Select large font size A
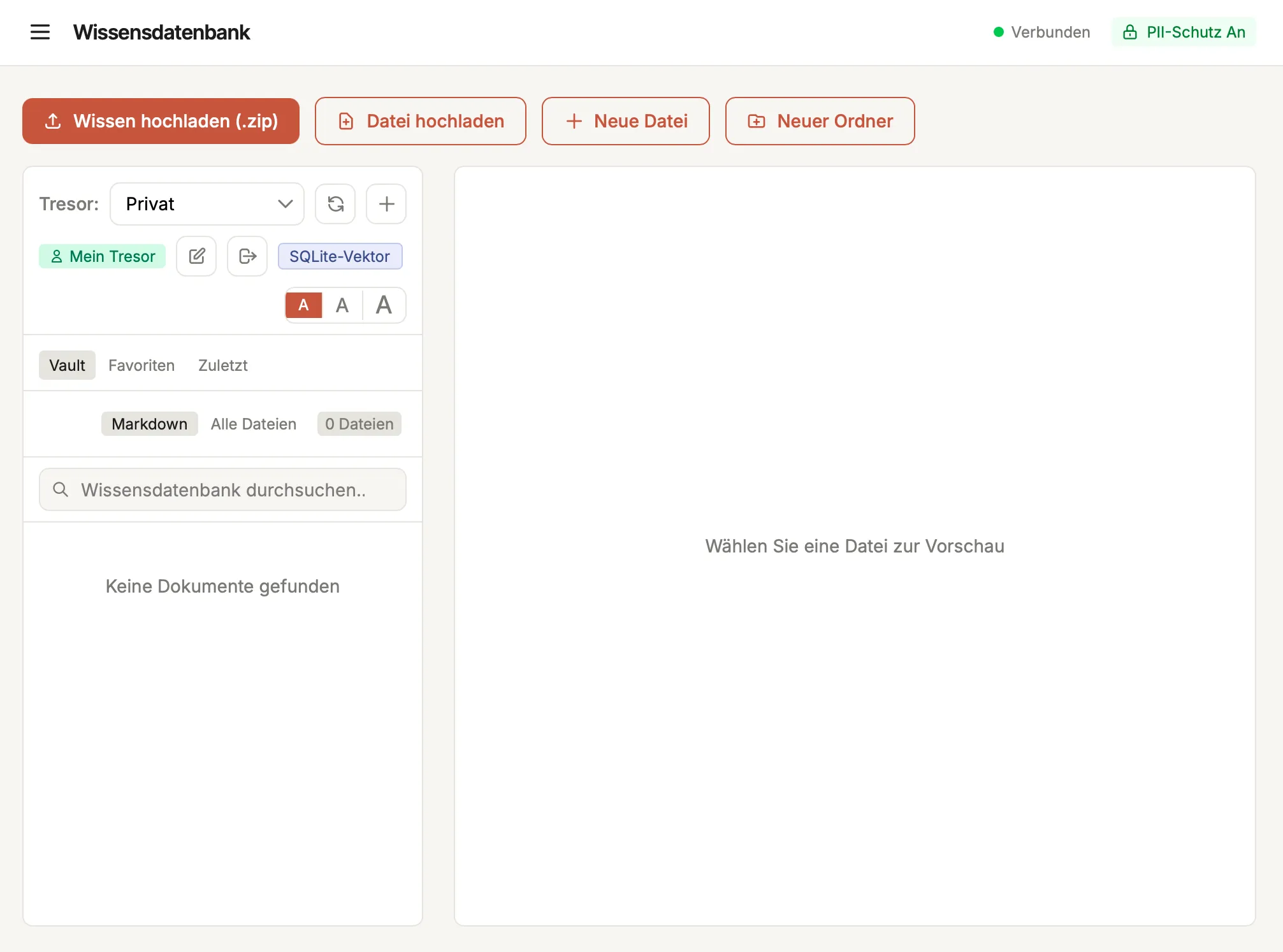The height and width of the screenshot is (952, 1283). 384,305
